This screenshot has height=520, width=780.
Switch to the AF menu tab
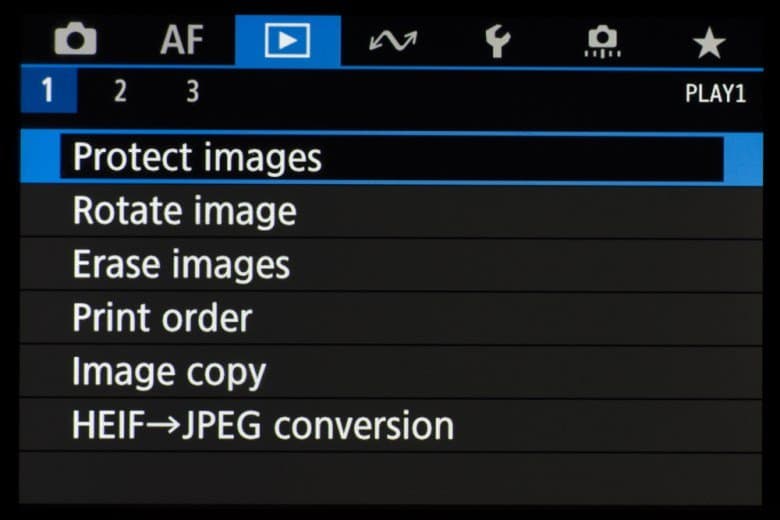coord(182,41)
